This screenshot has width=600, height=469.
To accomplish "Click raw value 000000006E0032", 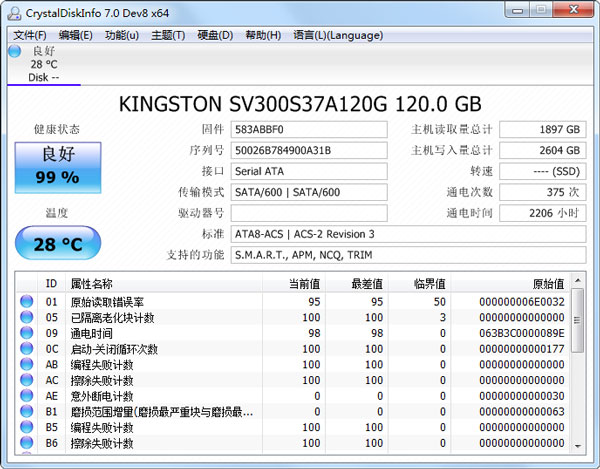I will click(x=522, y=302).
